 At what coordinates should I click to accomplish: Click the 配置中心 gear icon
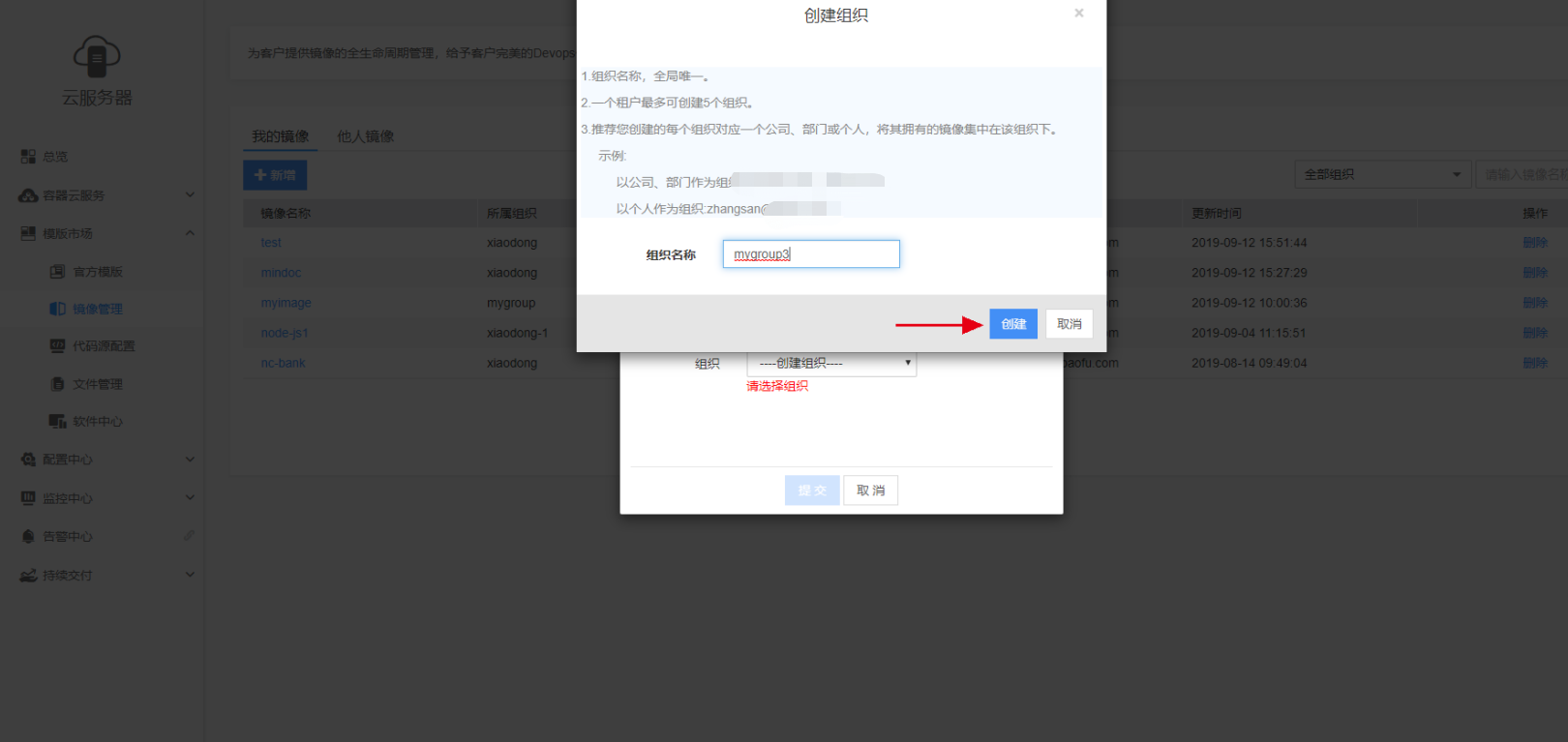point(28,460)
